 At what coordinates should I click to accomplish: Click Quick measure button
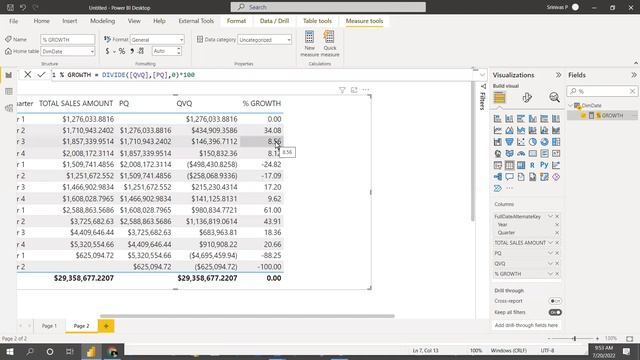pyautogui.click(x=330, y=43)
